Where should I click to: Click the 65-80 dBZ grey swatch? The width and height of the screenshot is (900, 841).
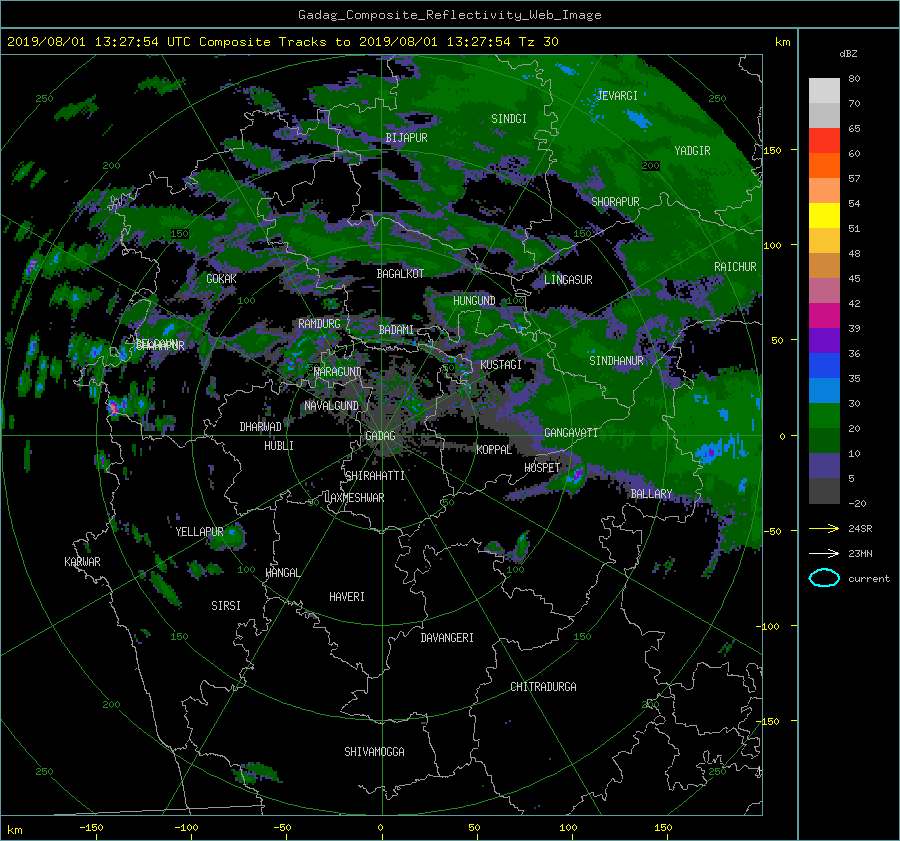(824, 103)
